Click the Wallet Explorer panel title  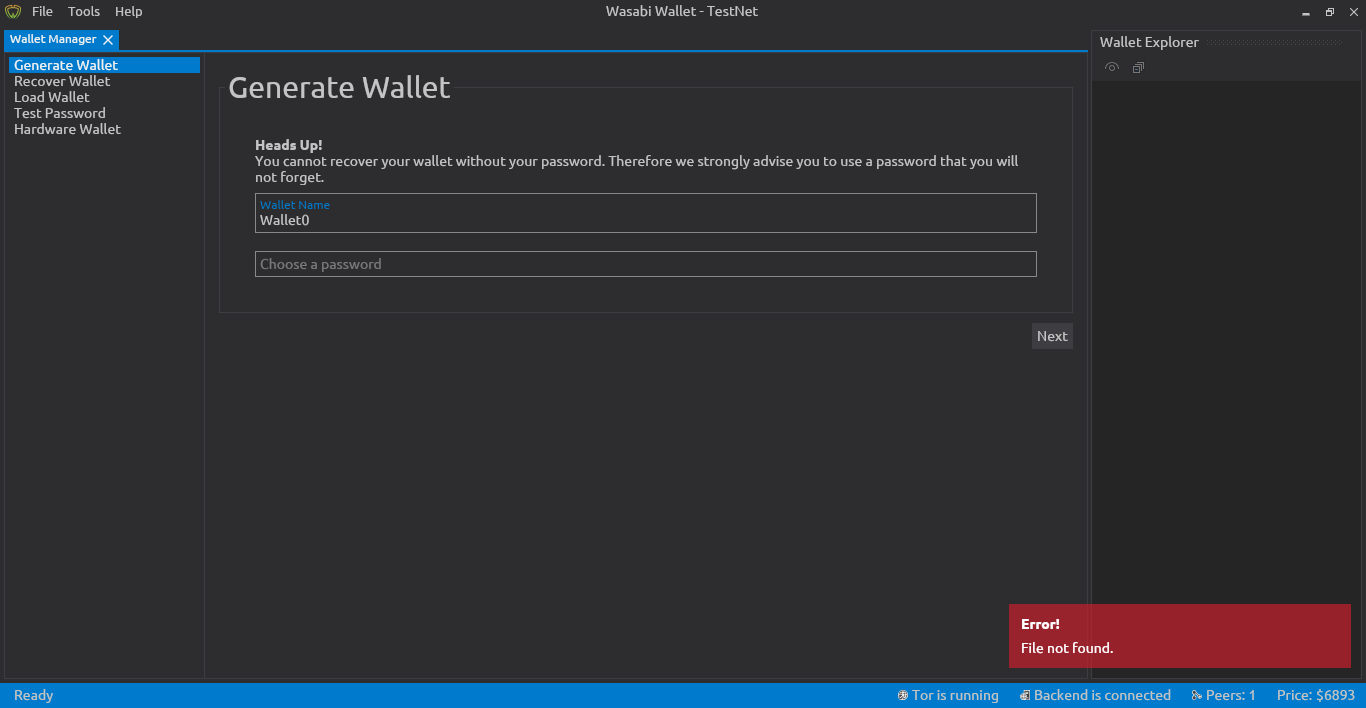click(x=1149, y=42)
